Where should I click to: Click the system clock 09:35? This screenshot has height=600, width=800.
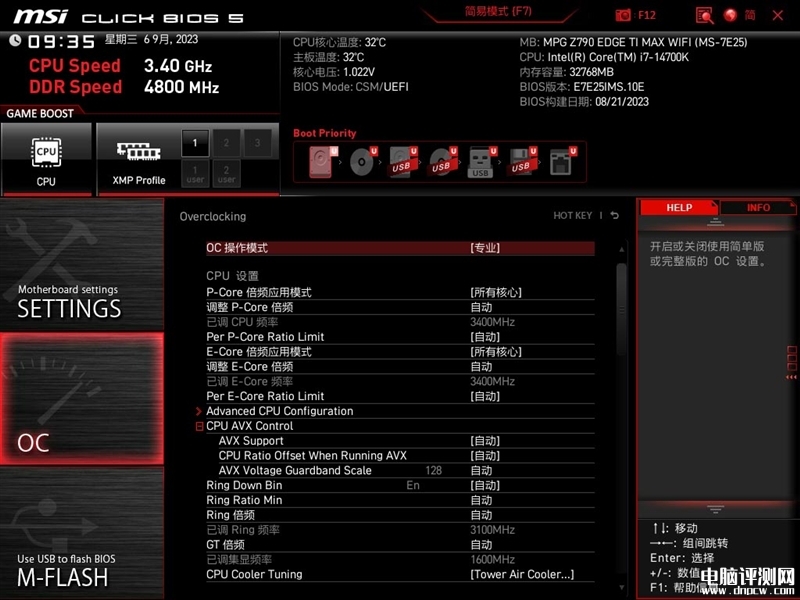(x=61, y=41)
